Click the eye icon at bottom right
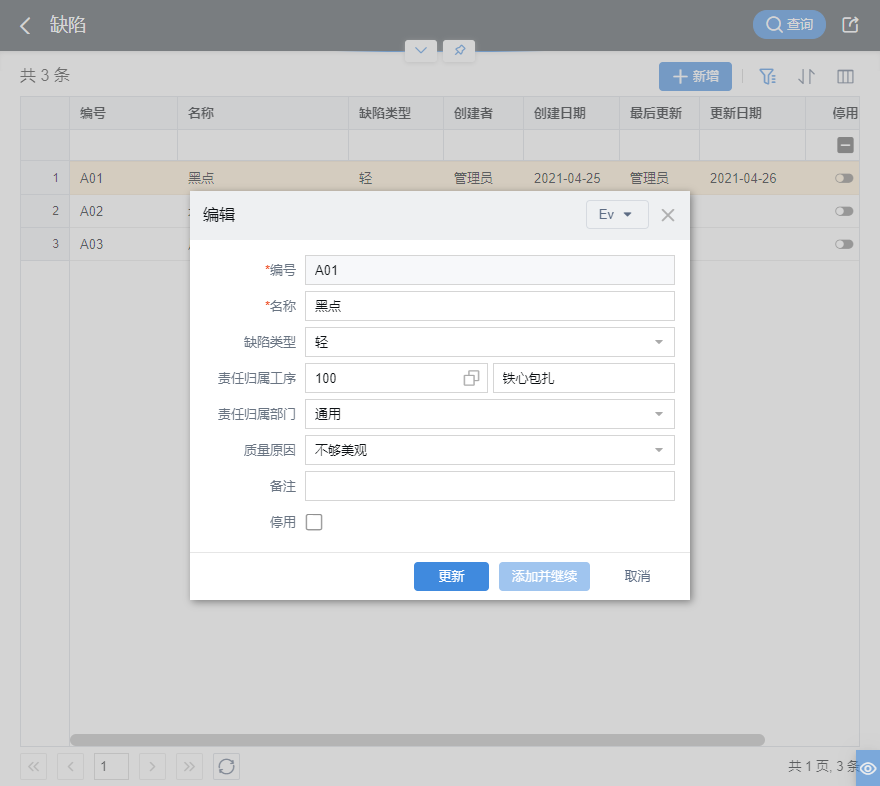 click(868, 768)
